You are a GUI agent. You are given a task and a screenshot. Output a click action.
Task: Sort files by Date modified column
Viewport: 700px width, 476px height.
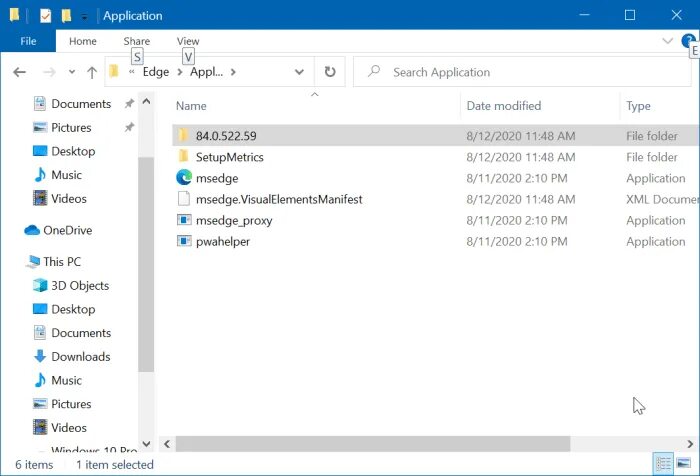point(504,106)
